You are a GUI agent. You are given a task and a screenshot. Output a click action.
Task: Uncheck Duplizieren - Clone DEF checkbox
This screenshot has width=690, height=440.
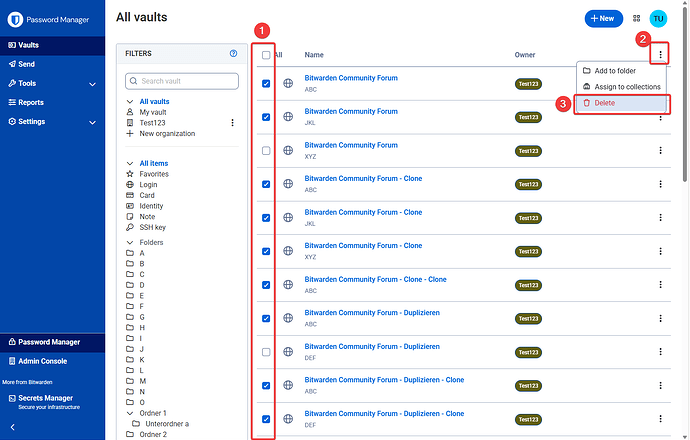coord(266,419)
